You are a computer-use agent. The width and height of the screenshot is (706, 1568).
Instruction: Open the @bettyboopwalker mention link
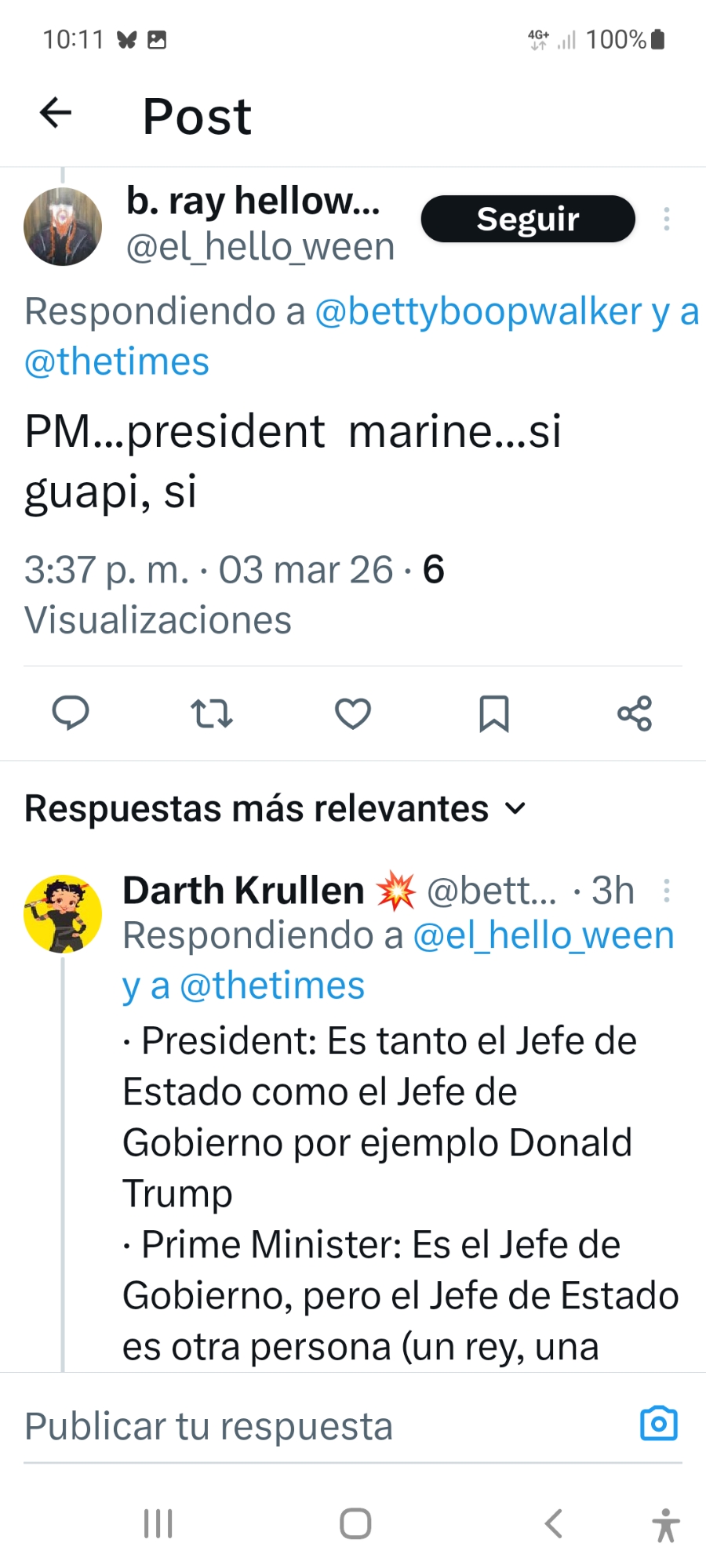[479, 311]
